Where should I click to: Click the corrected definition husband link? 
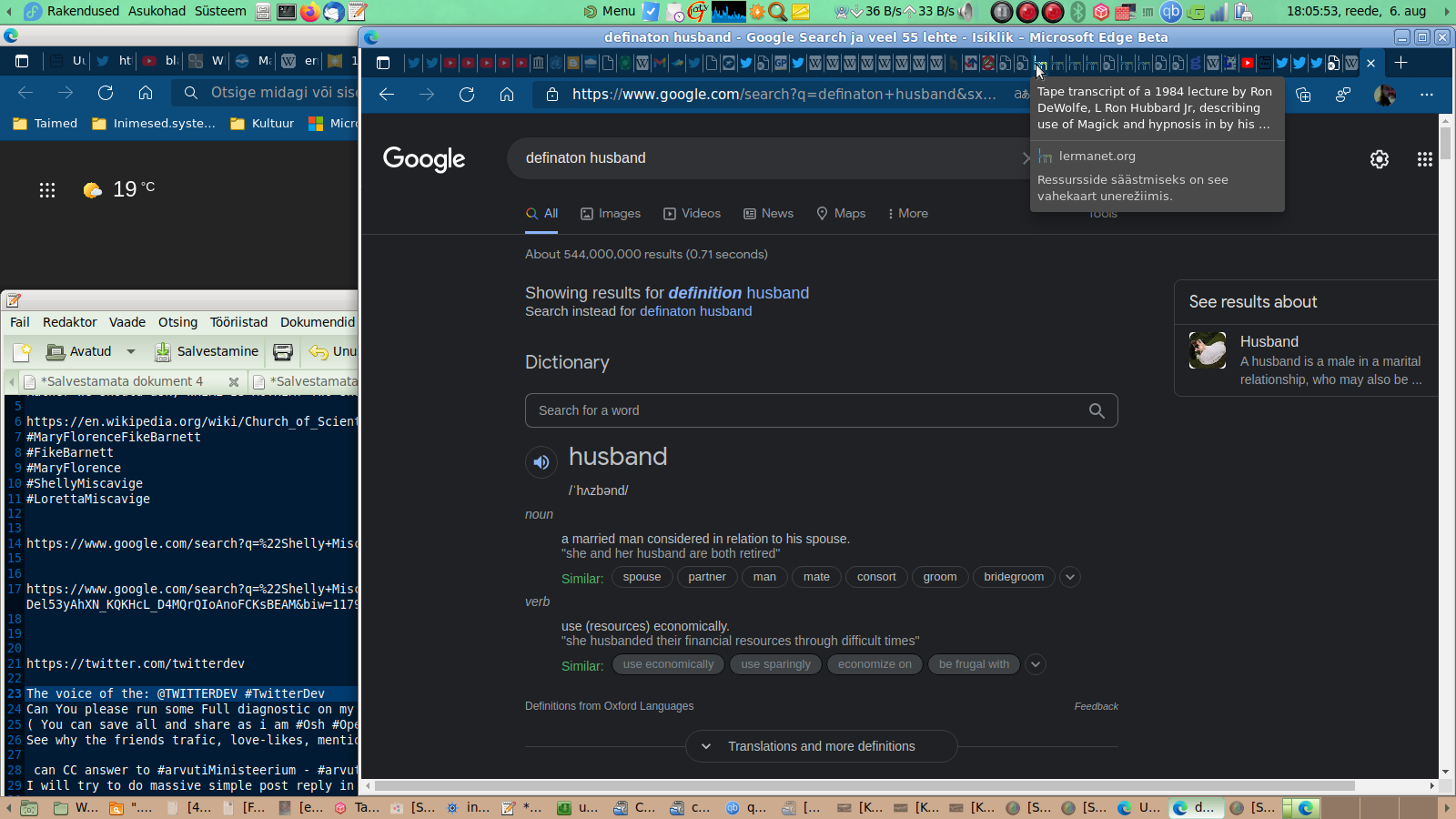pyautogui.click(x=738, y=293)
